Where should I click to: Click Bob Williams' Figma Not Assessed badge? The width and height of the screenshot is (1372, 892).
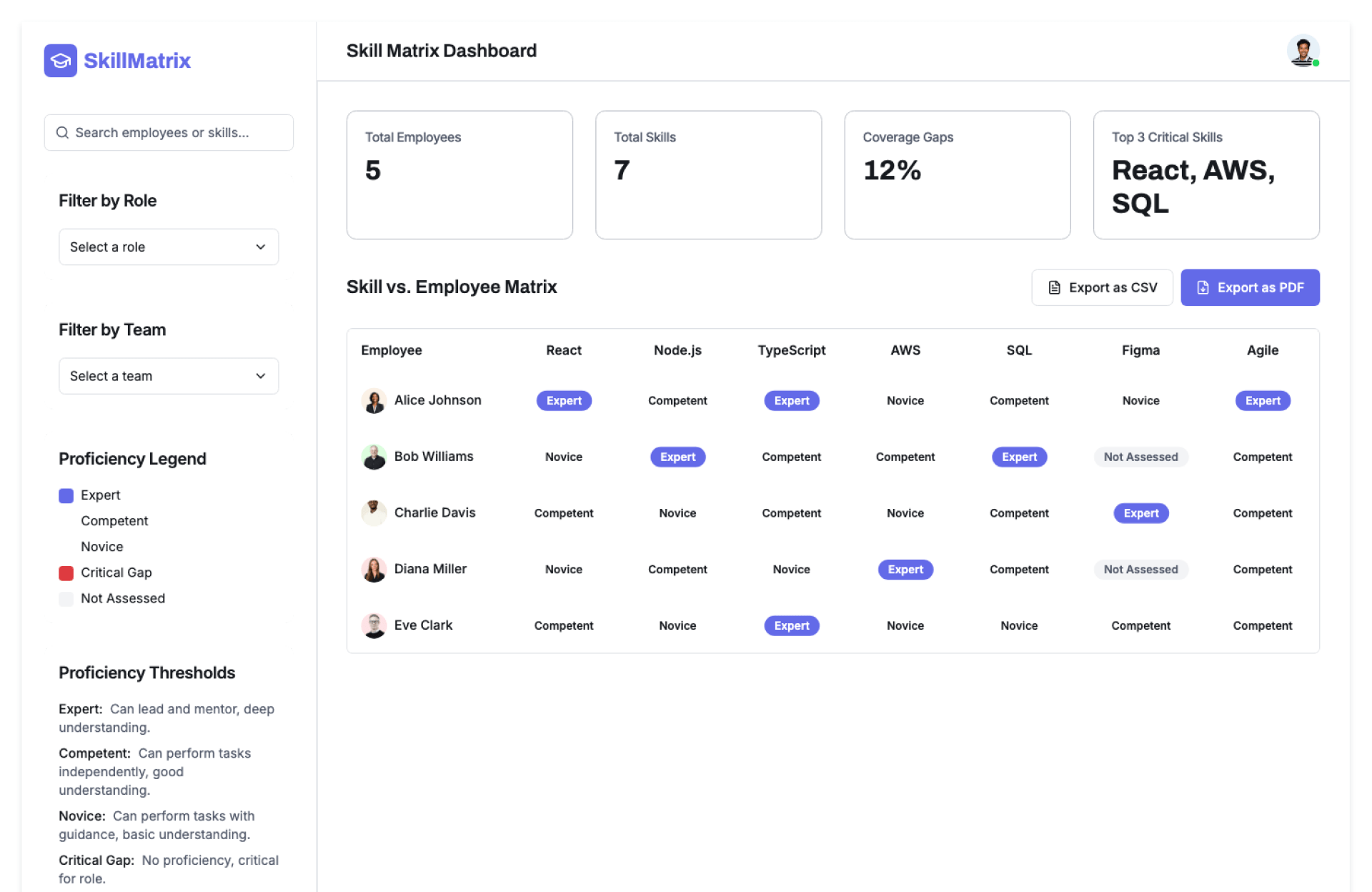click(x=1140, y=457)
